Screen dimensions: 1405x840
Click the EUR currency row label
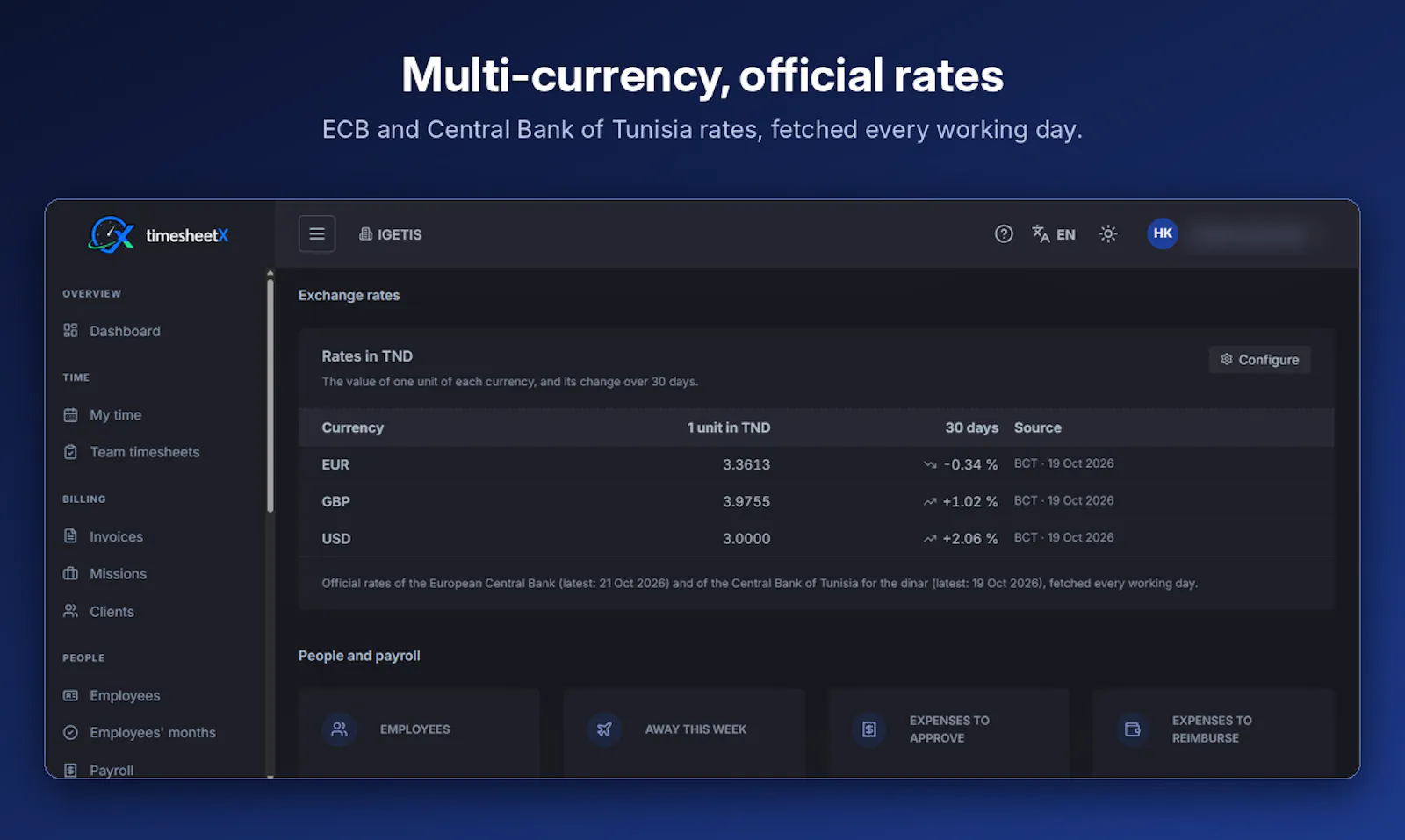pos(335,465)
